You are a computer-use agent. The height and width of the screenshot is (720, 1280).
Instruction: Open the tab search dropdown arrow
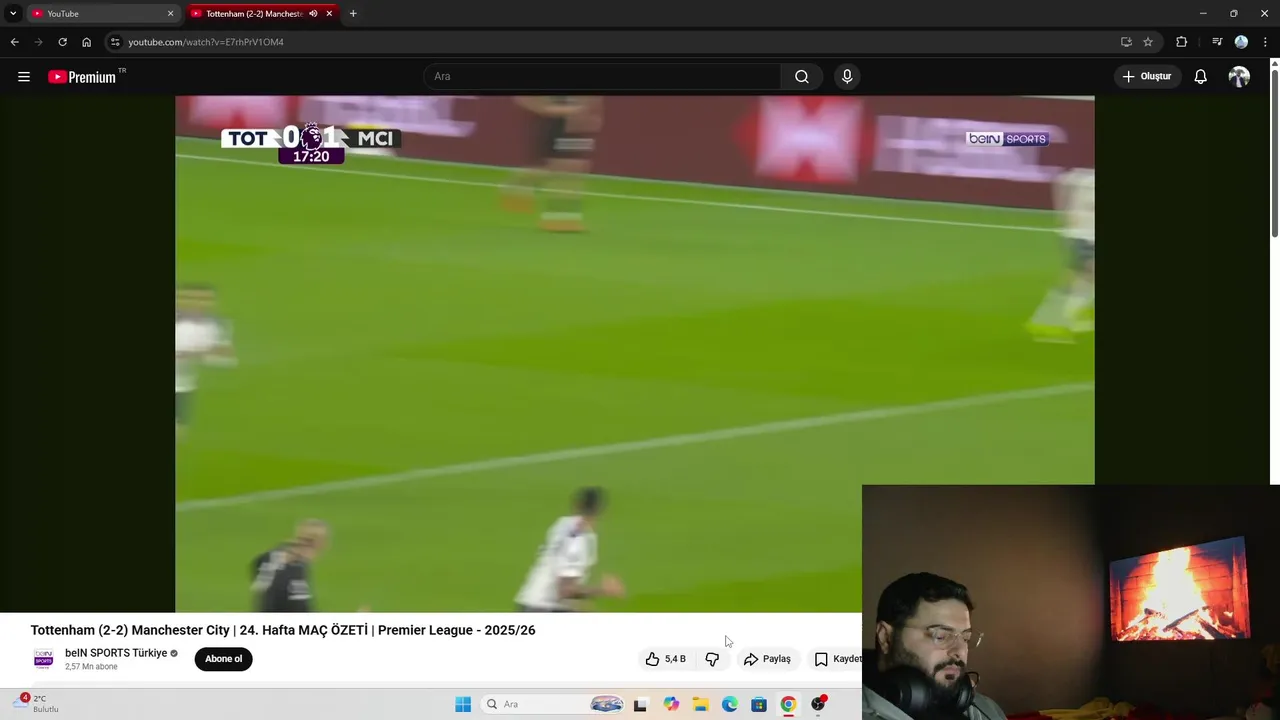click(13, 14)
